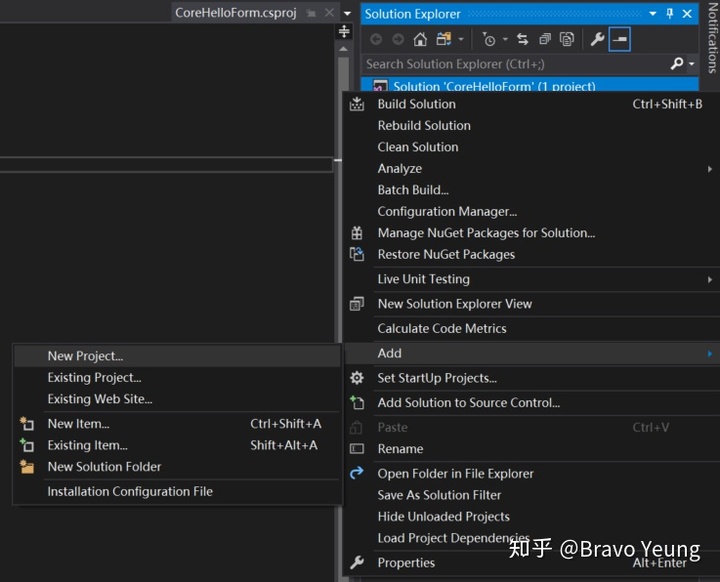This screenshot has width=720, height=582.
Task: Pin the Solution Explorer panel
Action: coord(669,14)
